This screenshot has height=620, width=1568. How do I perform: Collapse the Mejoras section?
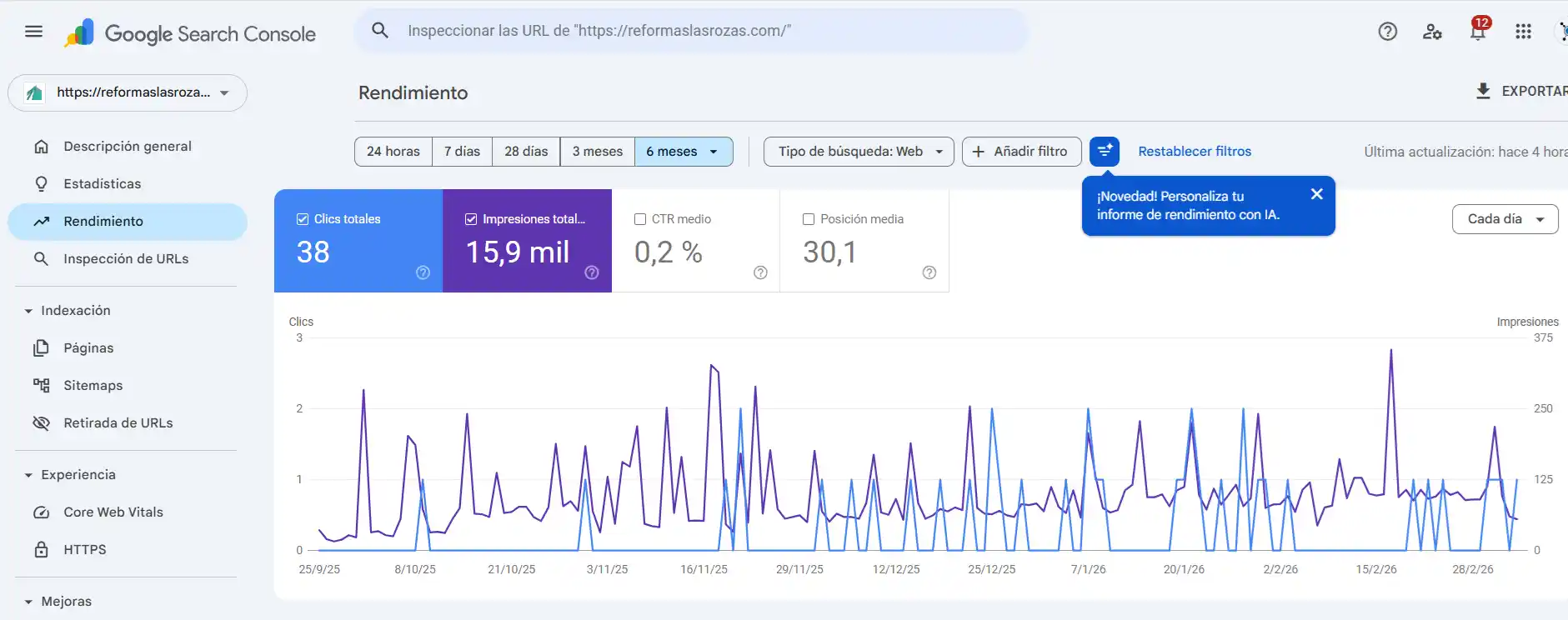click(x=28, y=602)
